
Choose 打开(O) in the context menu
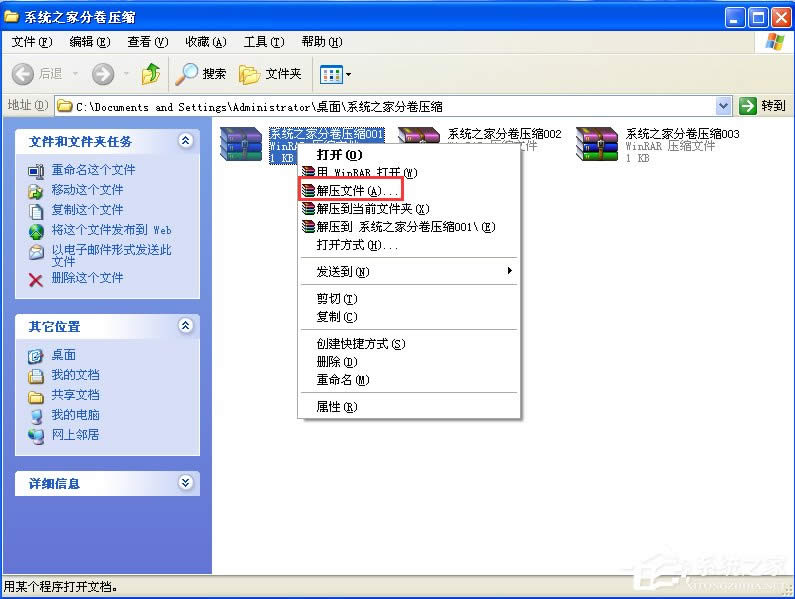coord(409,155)
